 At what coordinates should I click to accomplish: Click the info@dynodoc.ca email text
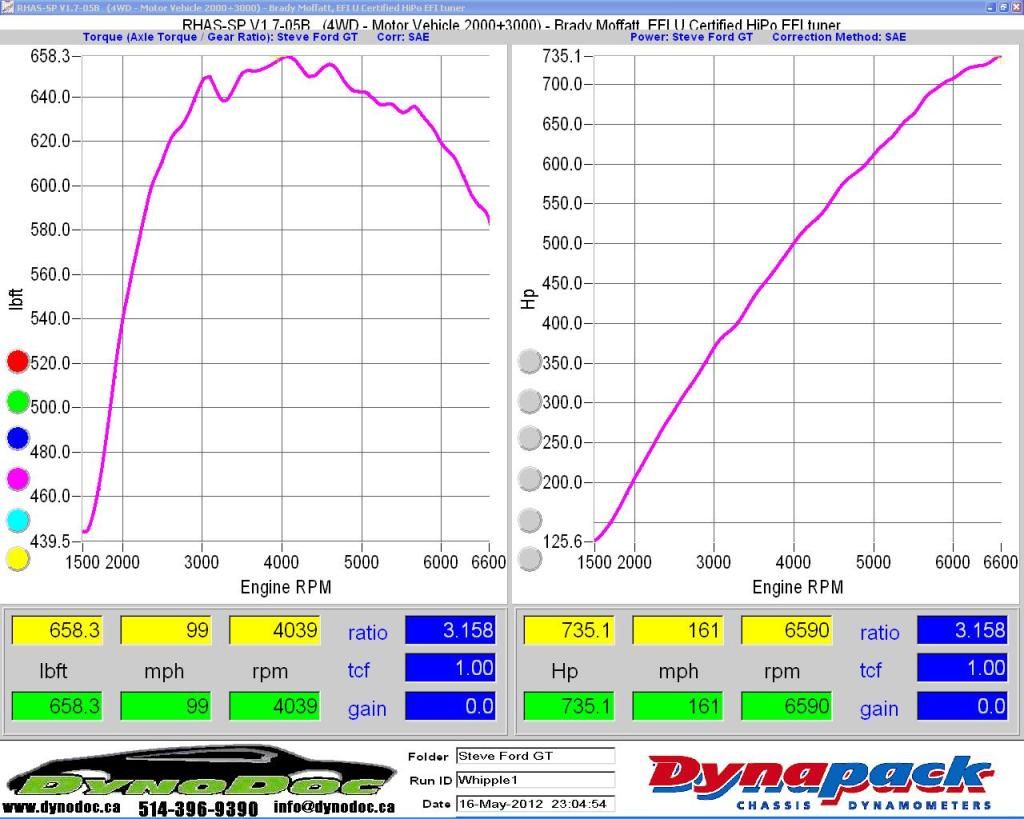334,807
